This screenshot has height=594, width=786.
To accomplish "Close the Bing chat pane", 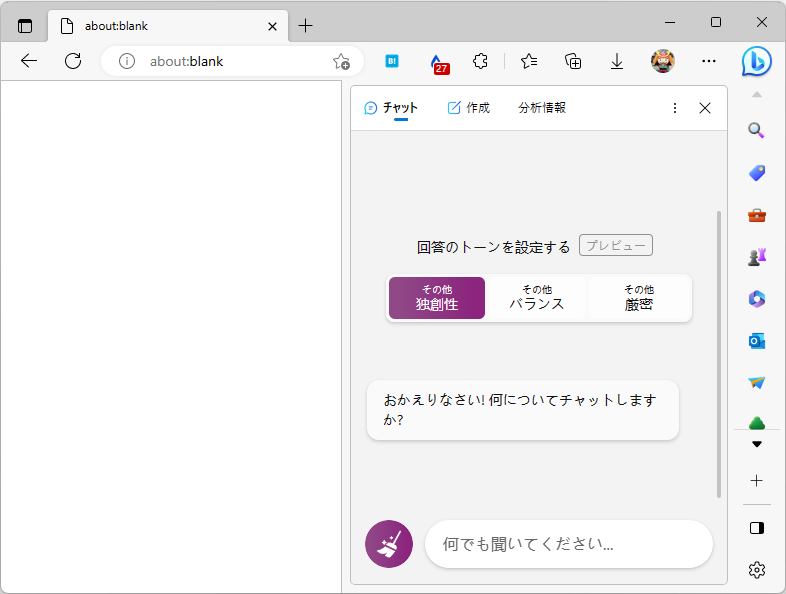I will pyautogui.click(x=705, y=108).
